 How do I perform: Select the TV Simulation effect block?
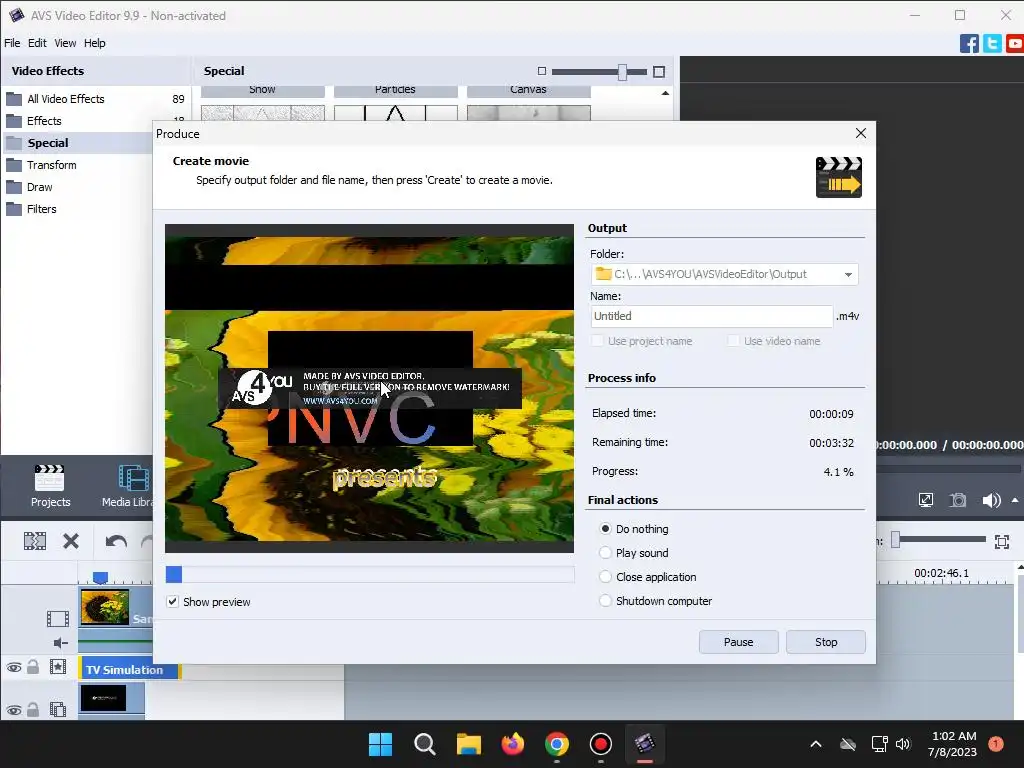click(x=130, y=670)
